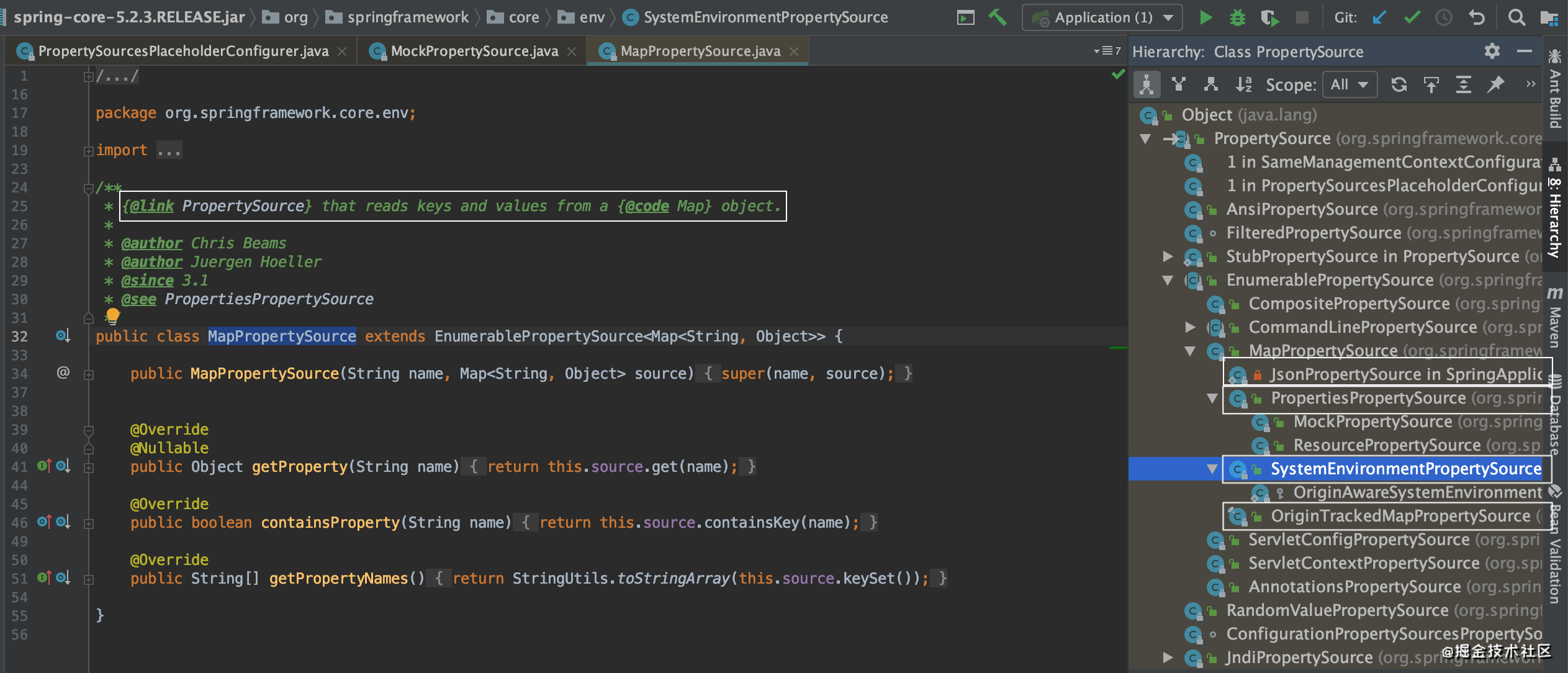Build project with the hammer icon
1568x673 pixels.
tap(998, 17)
